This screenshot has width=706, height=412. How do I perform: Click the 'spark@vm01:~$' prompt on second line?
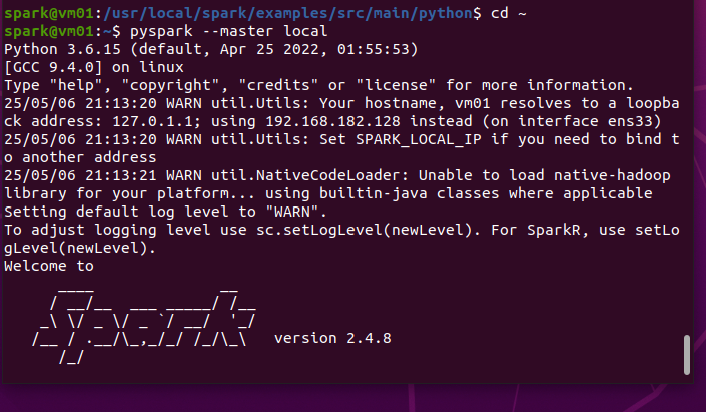tap(63, 32)
